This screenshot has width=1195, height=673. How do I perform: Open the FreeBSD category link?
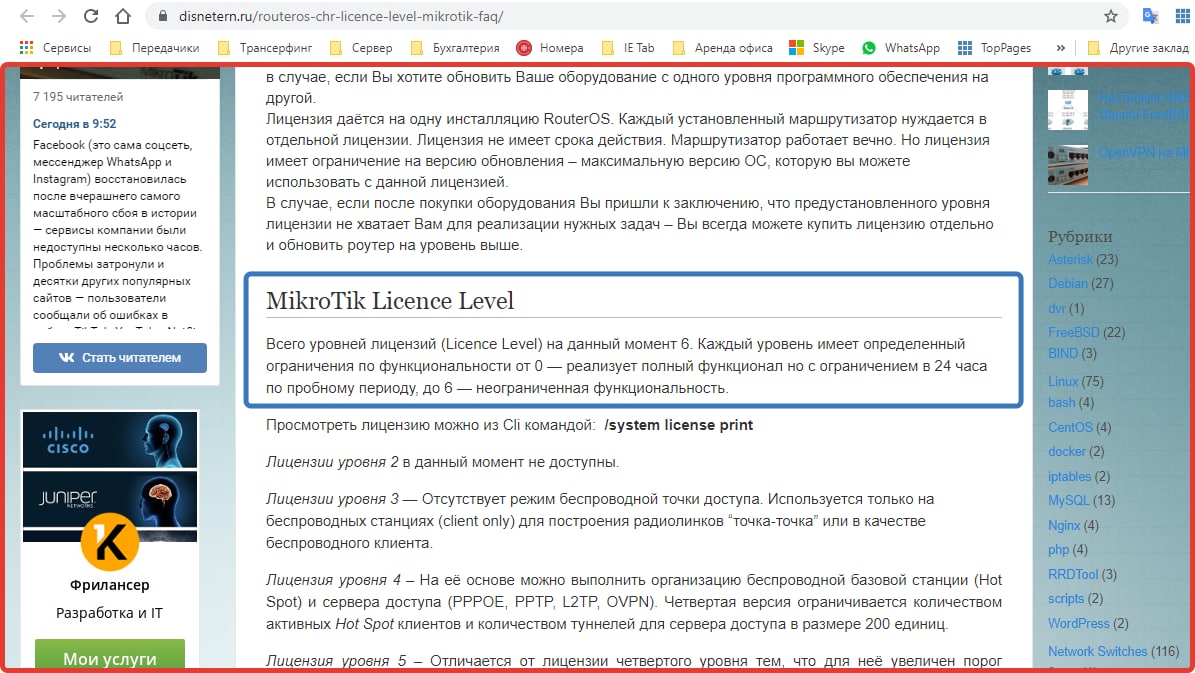(x=1074, y=332)
